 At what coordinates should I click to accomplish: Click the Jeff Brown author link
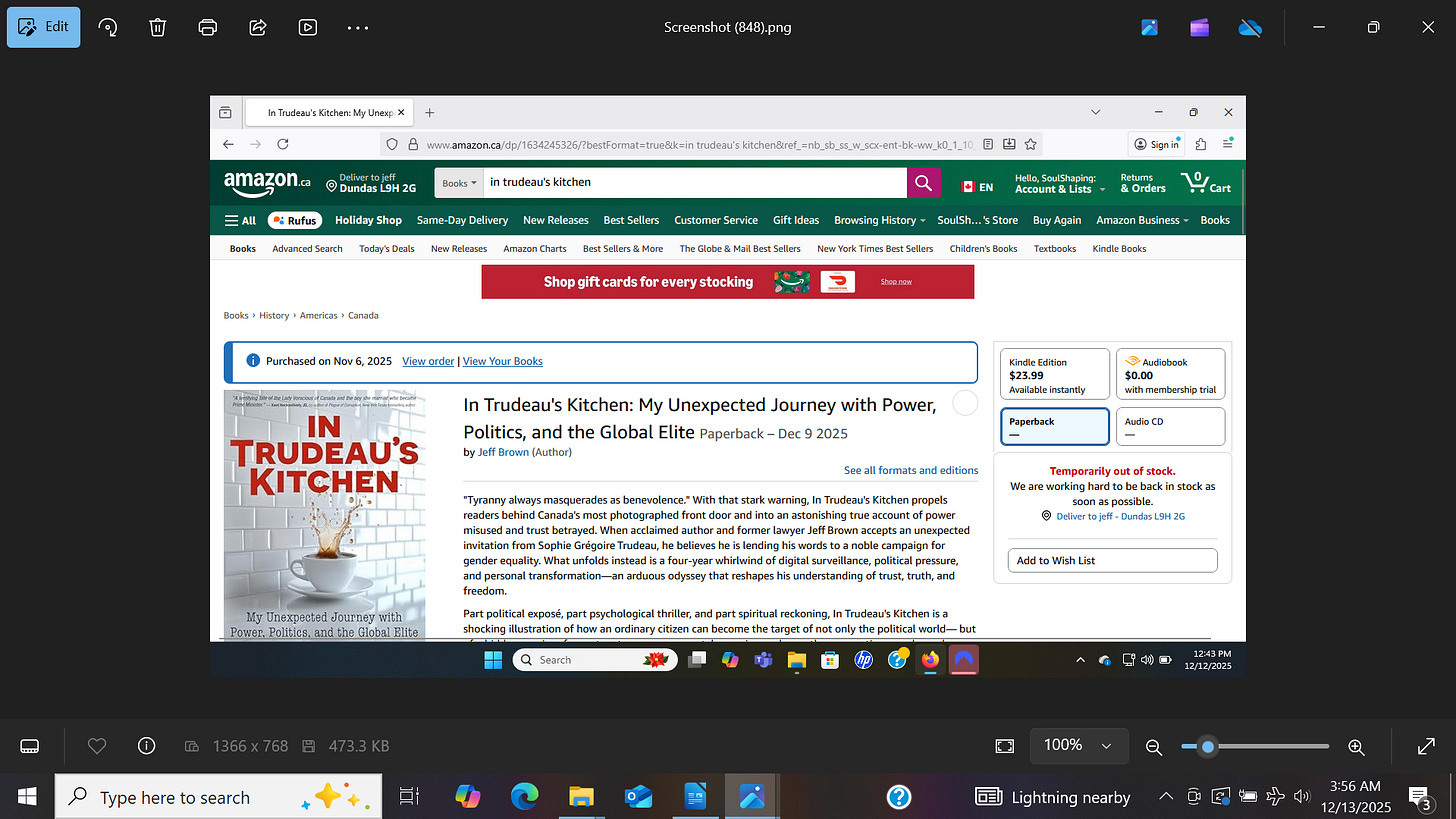coord(503,452)
